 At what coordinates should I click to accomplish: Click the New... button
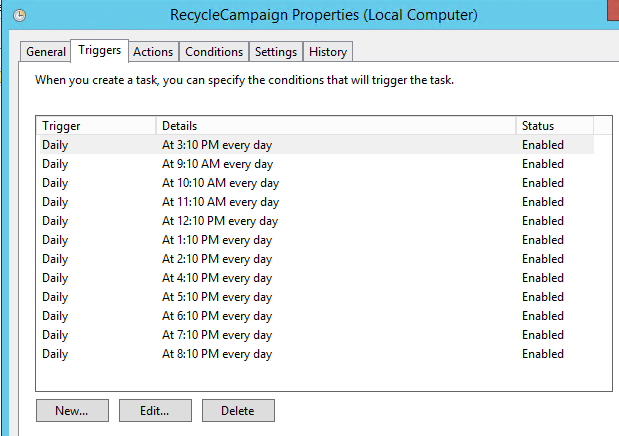tap(72, 410)
